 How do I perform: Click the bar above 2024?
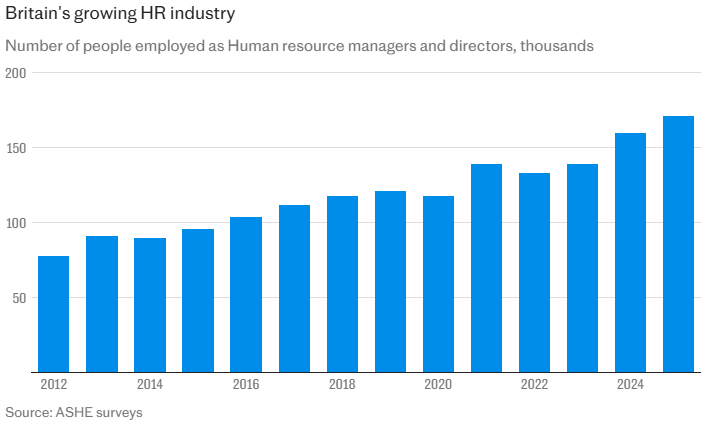point(630,253)
